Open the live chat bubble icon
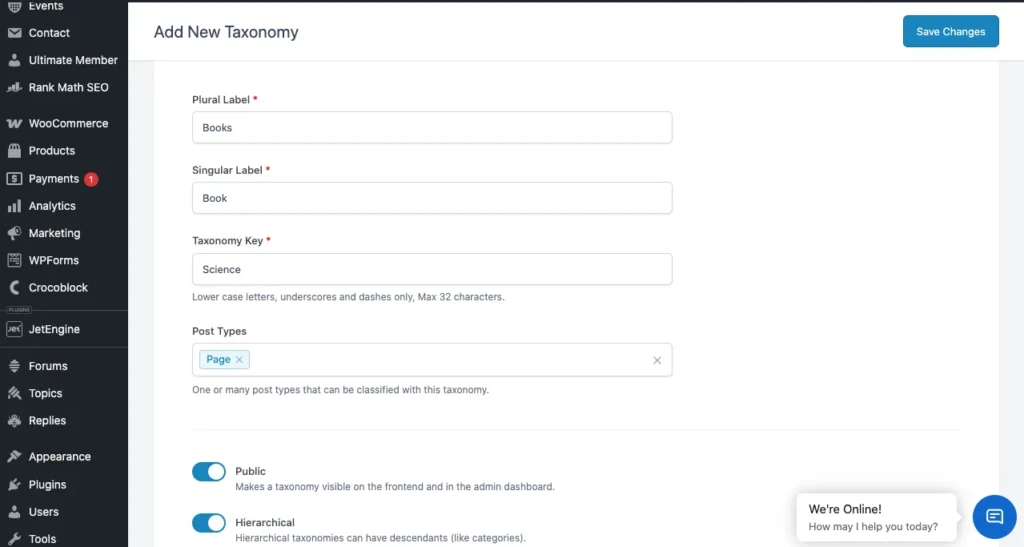1024x547 pixels. 994,516
